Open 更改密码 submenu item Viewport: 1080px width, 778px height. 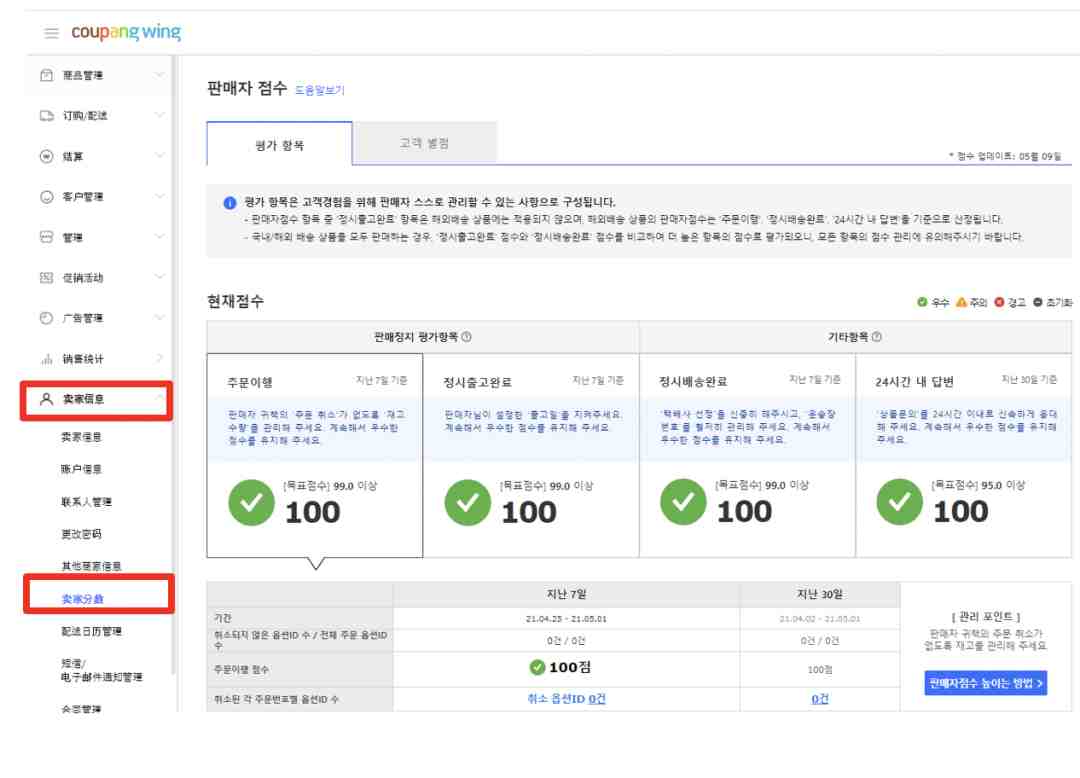81,534
